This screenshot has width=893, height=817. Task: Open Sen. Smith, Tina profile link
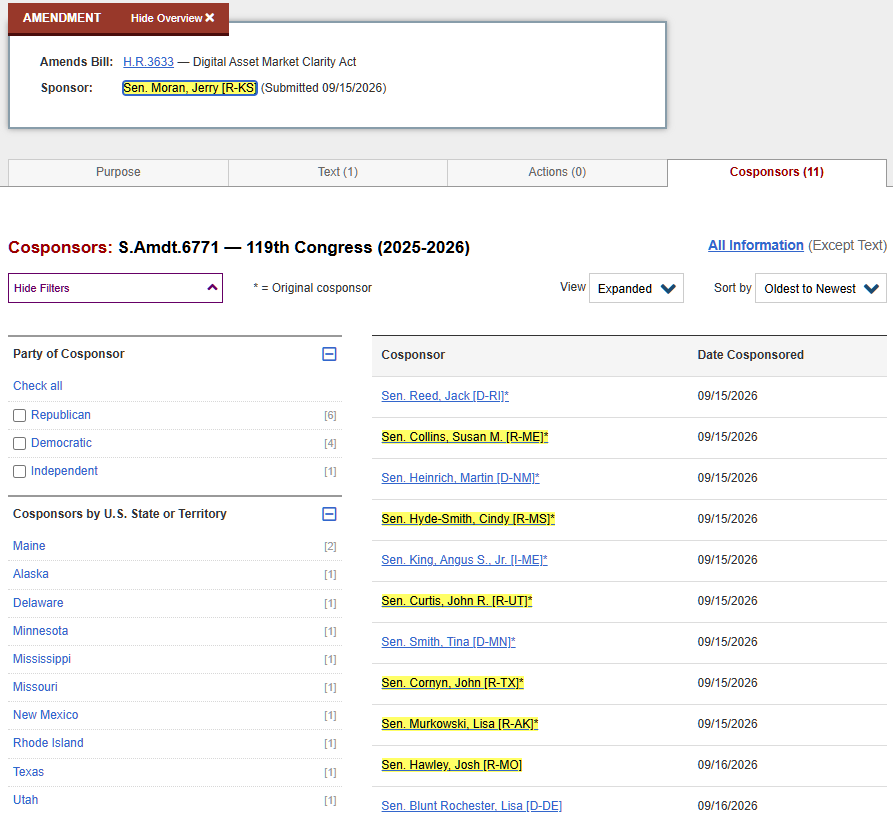(448, 642)
